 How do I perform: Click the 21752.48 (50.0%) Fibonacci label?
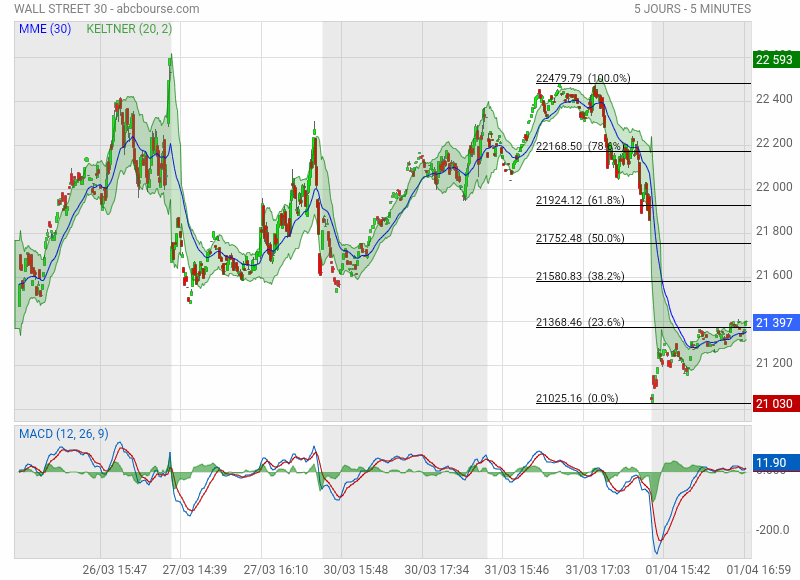[580, 238]
